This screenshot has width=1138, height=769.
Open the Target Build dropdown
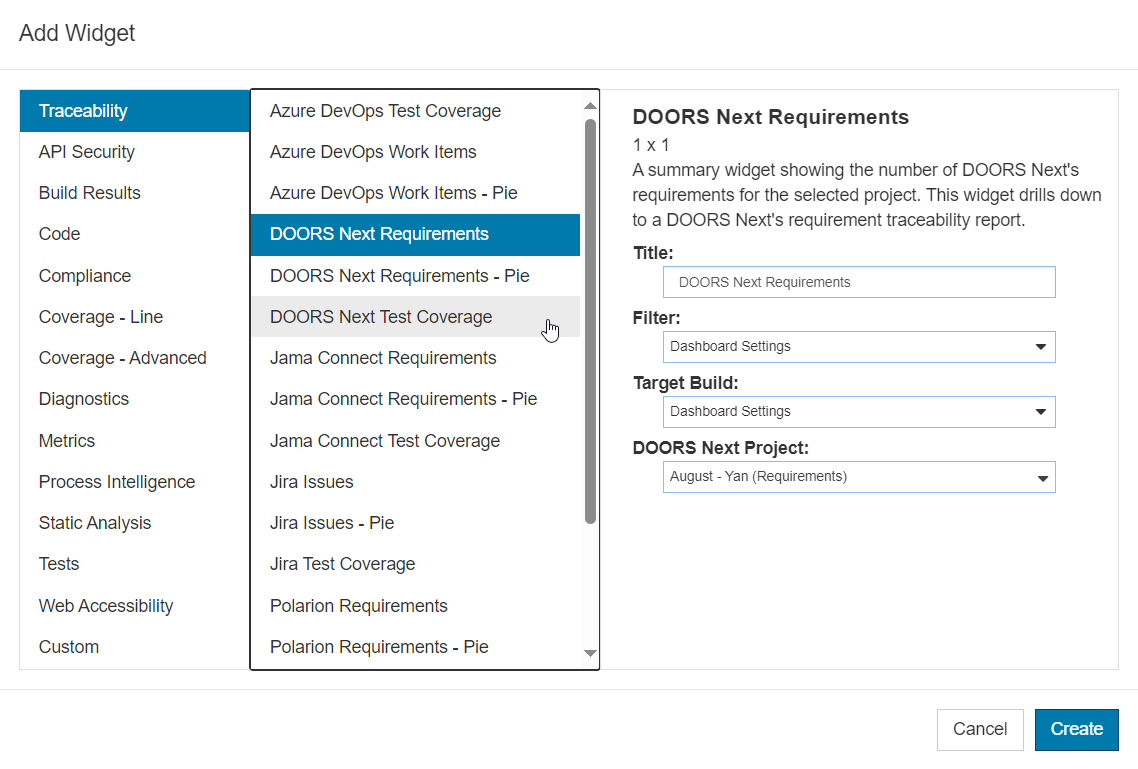point(859,412)
